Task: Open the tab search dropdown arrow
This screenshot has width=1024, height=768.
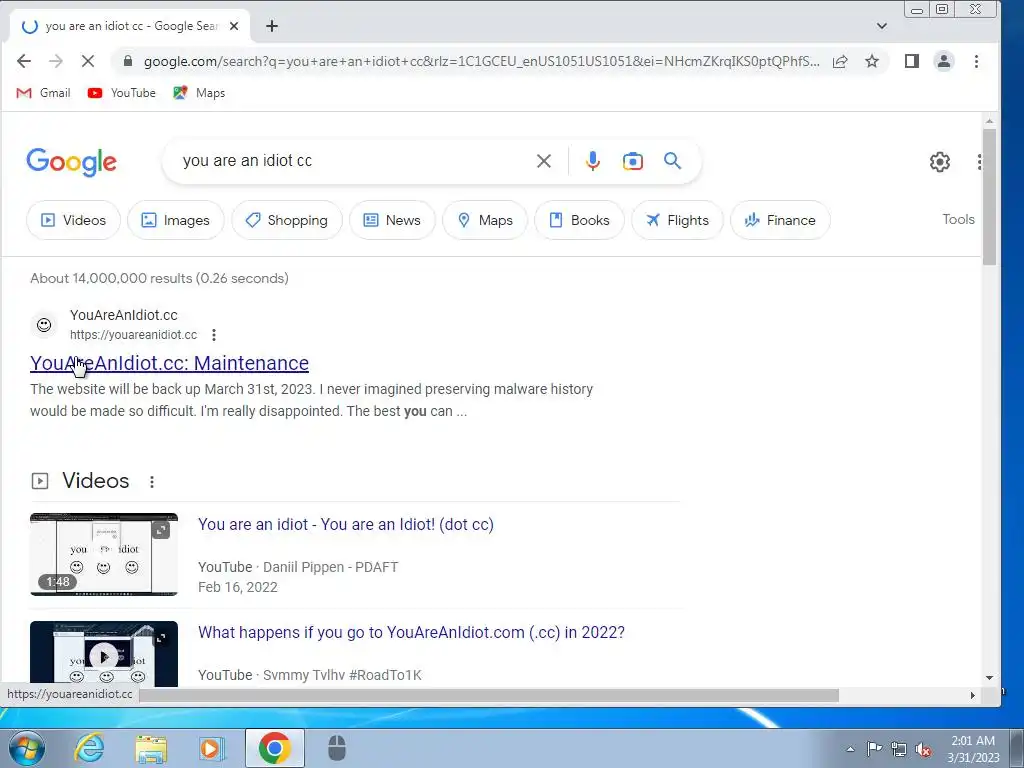Action: (882, 26)
